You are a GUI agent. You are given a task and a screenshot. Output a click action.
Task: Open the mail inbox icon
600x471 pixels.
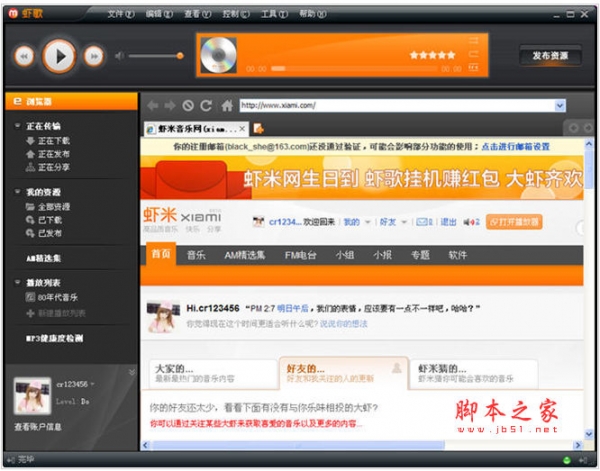(x=424, y=222)
